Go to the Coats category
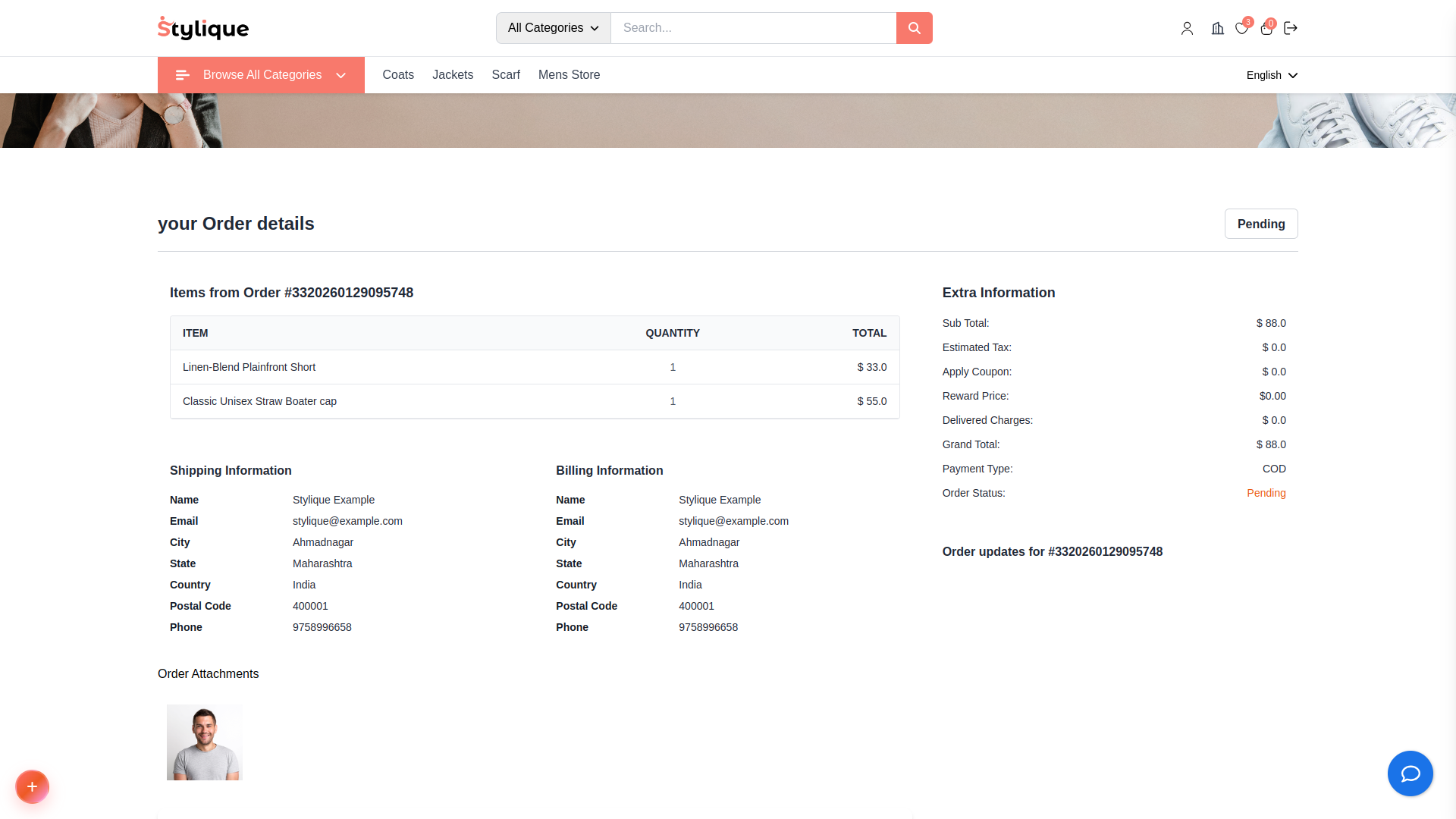 click(x=398, y=75)
